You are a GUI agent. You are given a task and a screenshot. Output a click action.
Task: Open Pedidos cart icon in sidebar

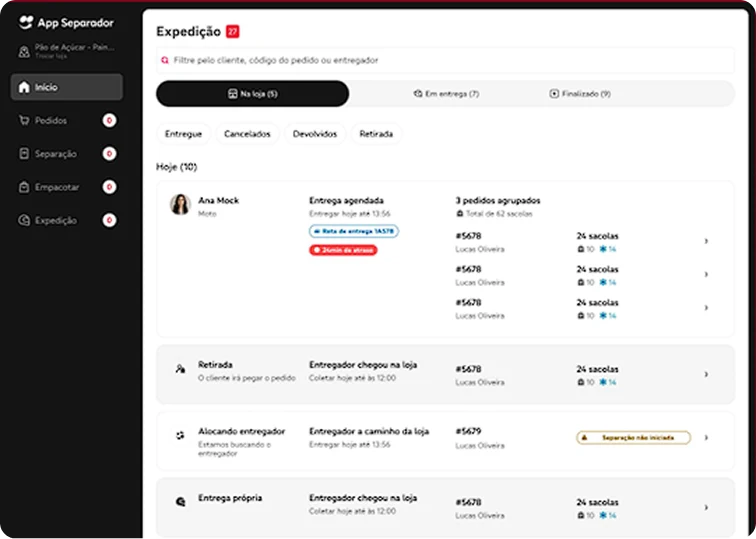point(25,121)
